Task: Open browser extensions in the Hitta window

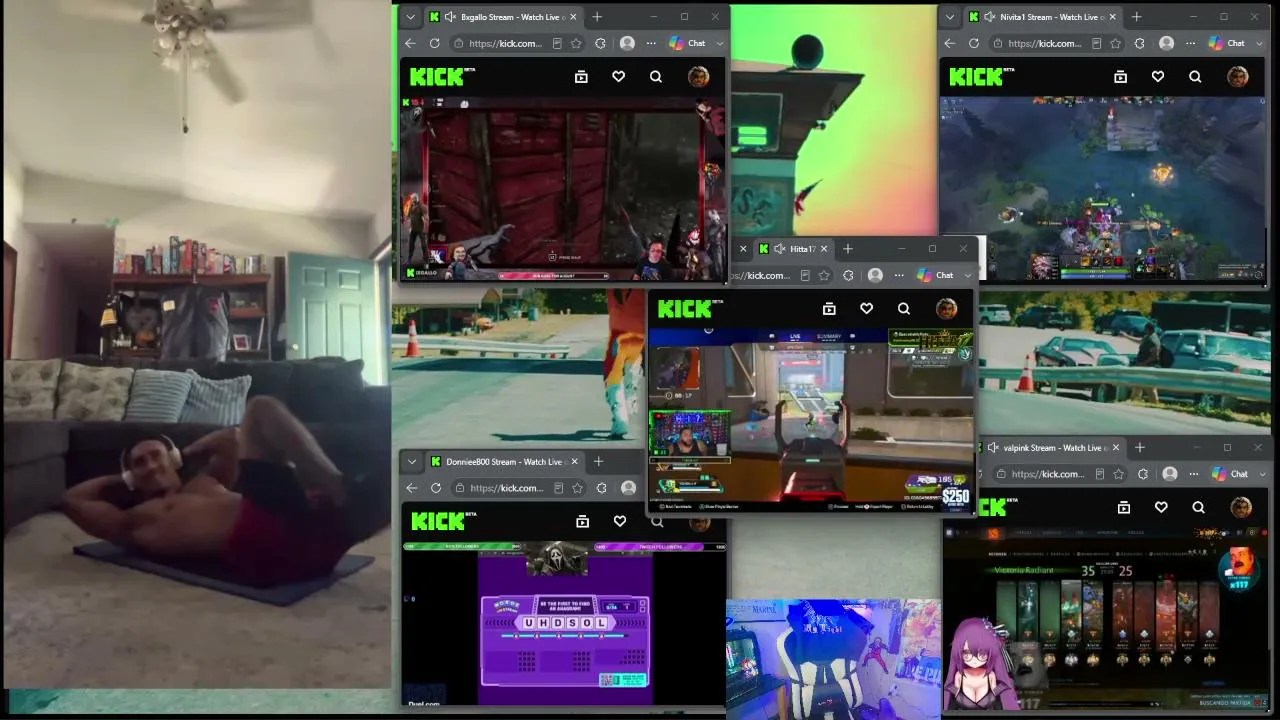Action: (x=848, y=276)
